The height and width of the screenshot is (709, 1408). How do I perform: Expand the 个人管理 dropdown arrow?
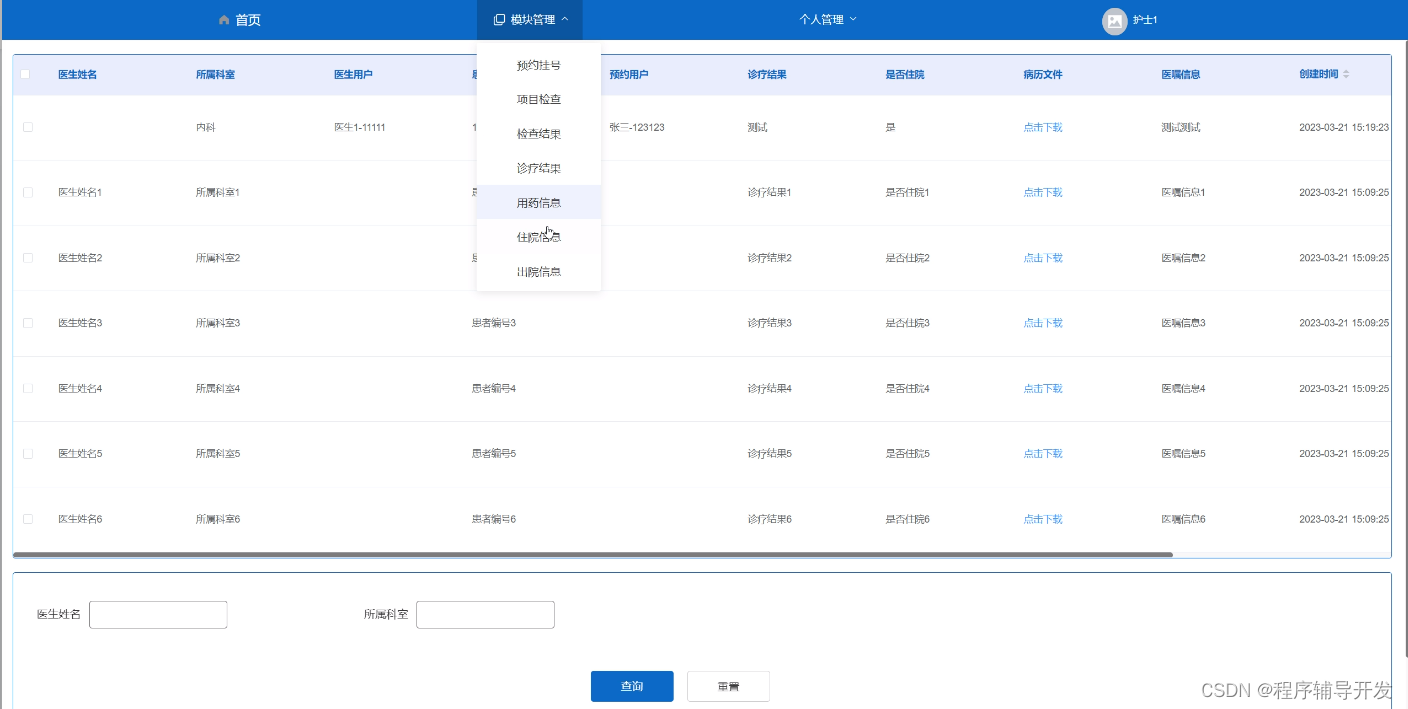853,20
